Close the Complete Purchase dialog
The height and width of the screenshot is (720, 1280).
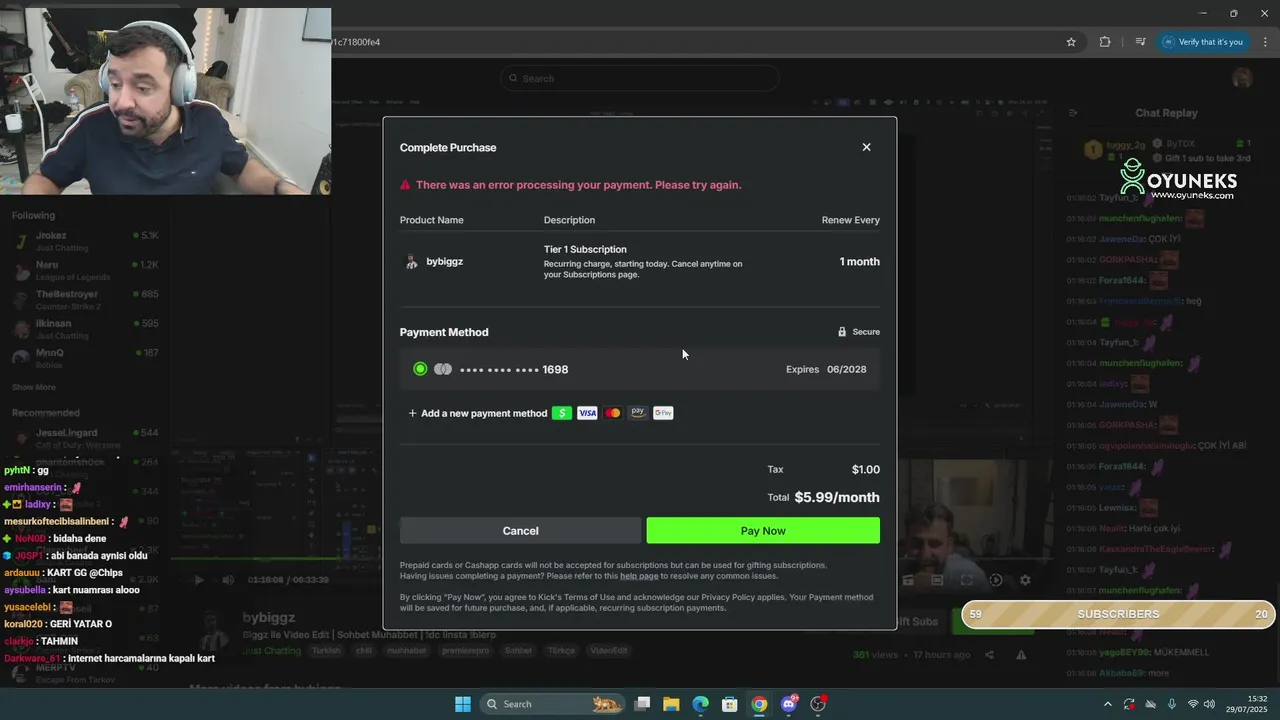point(866,147)
